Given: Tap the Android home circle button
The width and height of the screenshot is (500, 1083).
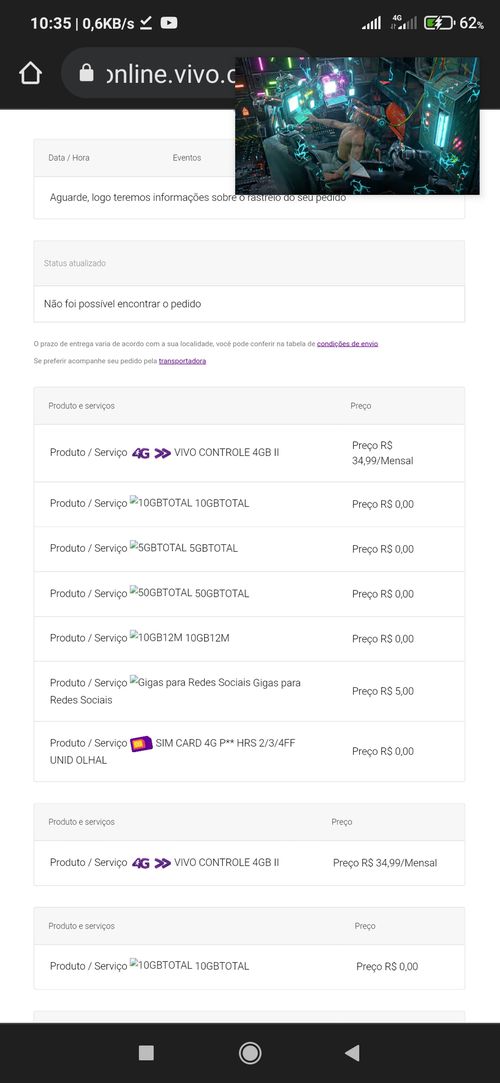Looking at the screenshot, I should click(x=249, y=1053).
